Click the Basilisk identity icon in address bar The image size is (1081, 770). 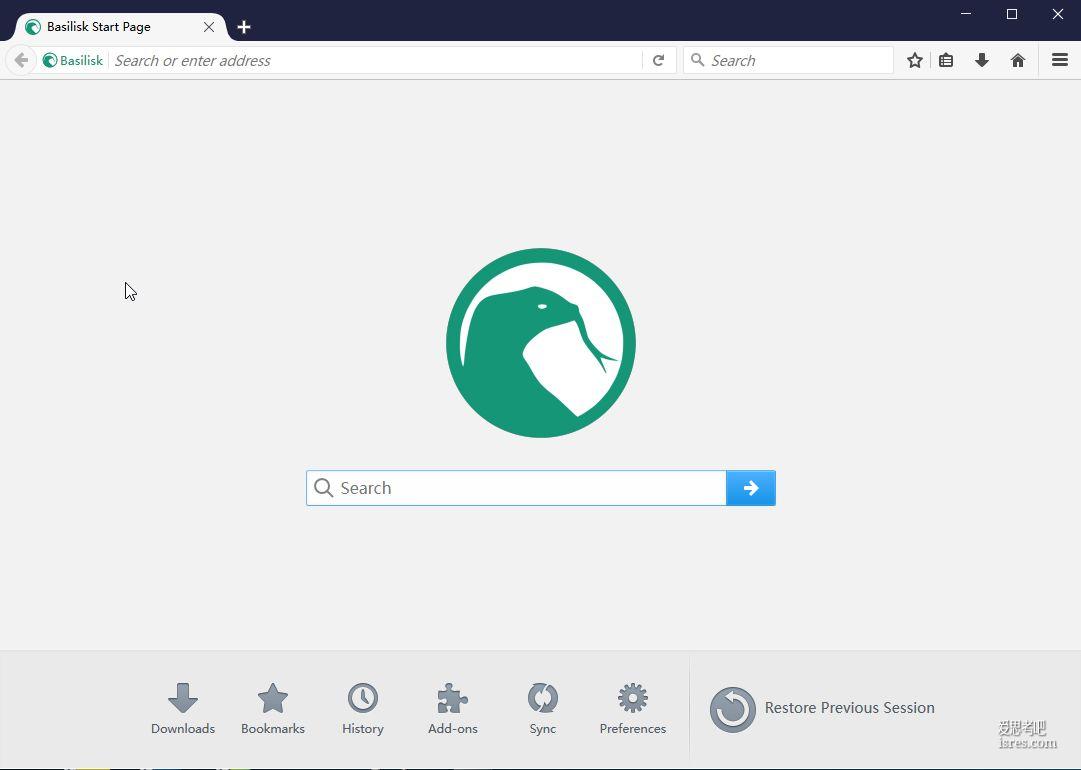(x=50, y=61)
